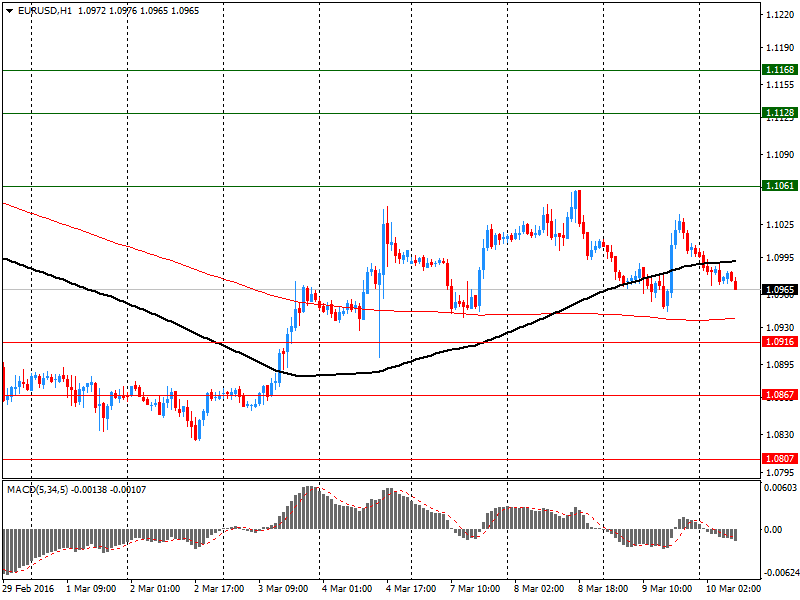Click the 1.1190 price scale value
The image size is (800, 600).
pos(780,48)
